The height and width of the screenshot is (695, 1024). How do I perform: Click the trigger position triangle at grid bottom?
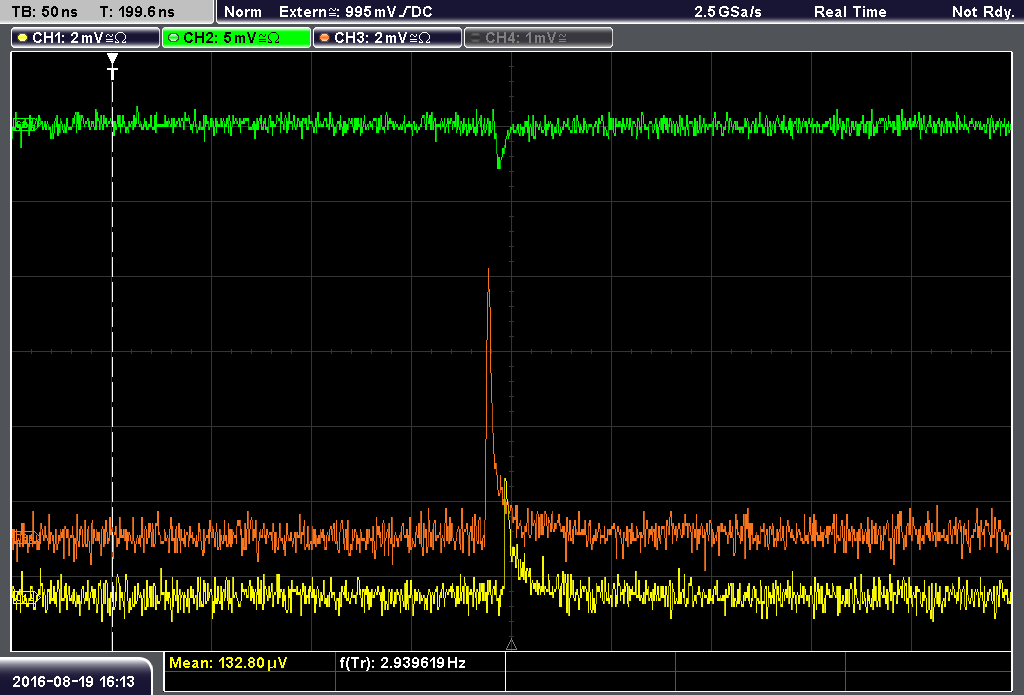[x=511, y=645]
